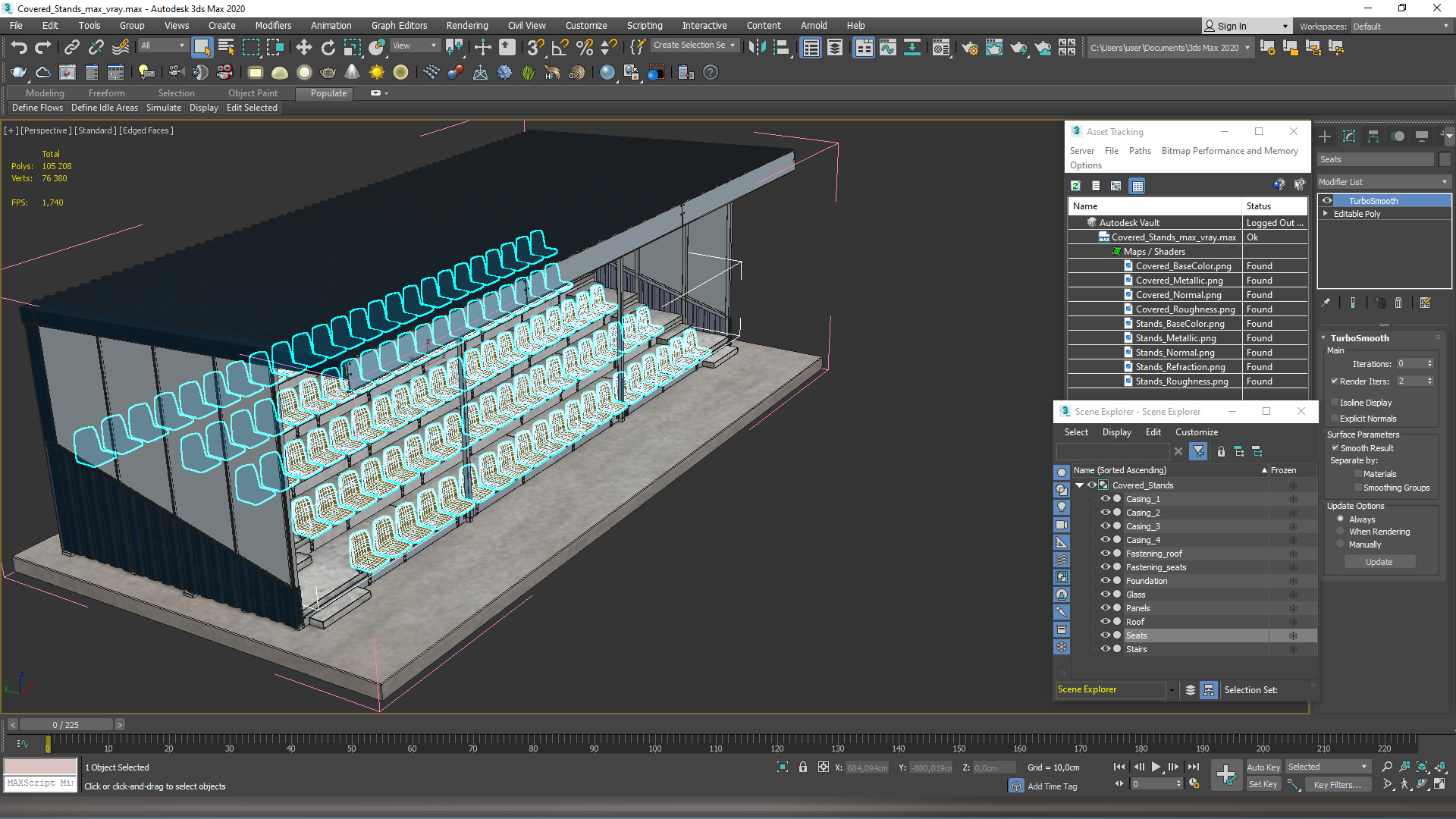The width and height of the screenshot is (1456, 819).
Task: Expand the Editable Poly modifier entry
Action: click(x=1326, y=214)
